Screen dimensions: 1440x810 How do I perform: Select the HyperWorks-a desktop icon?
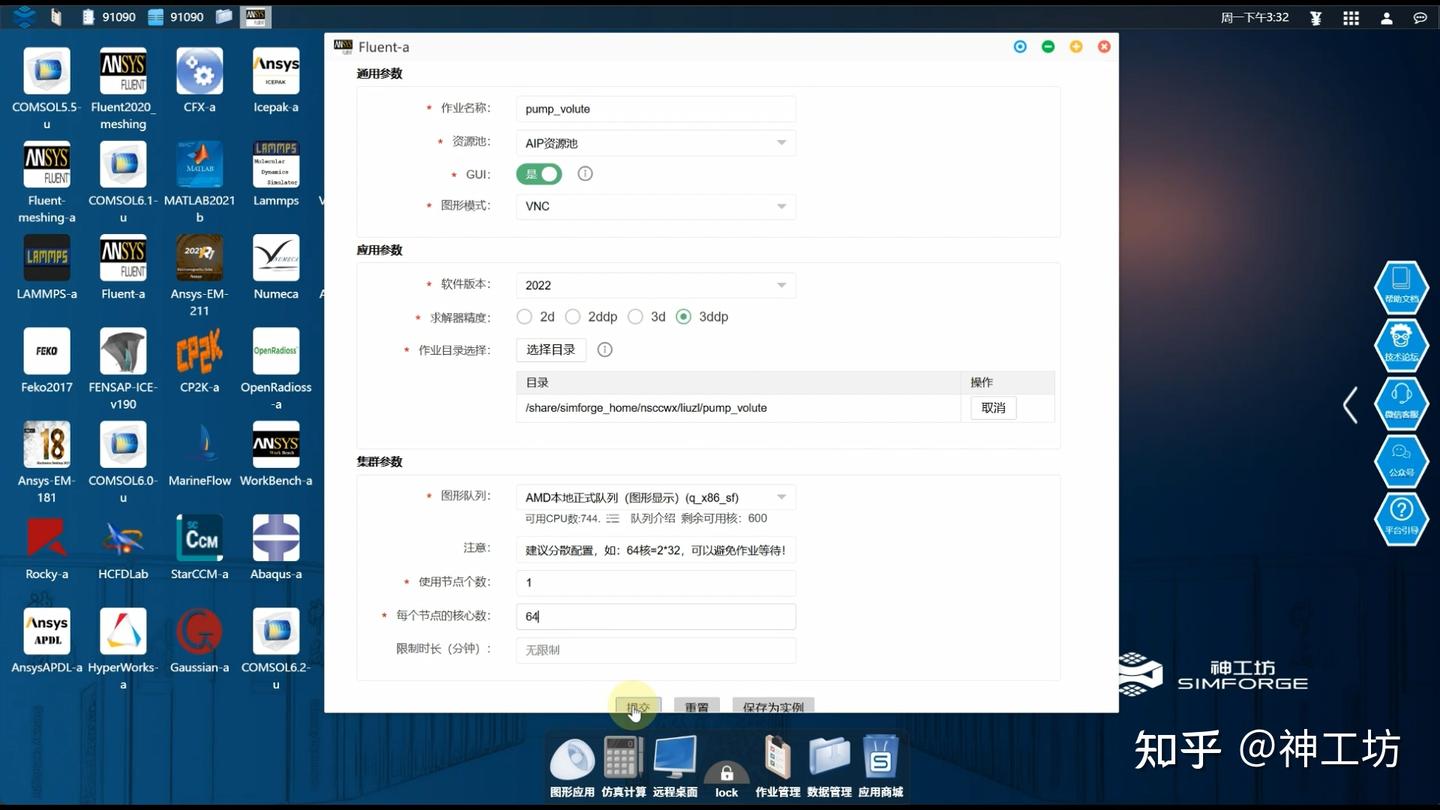click(123, 631)
